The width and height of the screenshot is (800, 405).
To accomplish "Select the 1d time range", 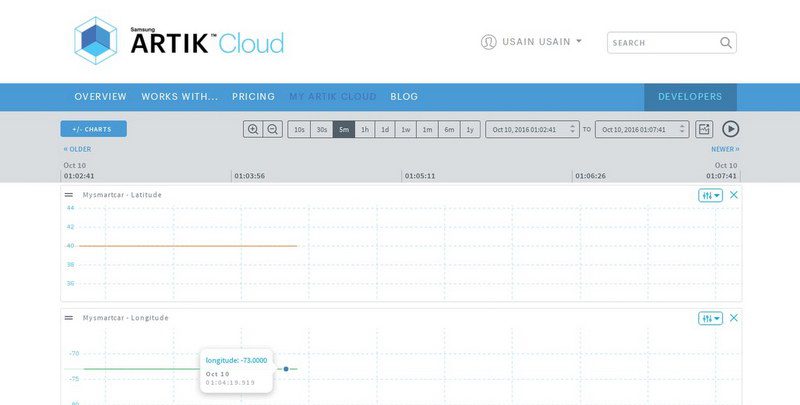I will point(385,130).
